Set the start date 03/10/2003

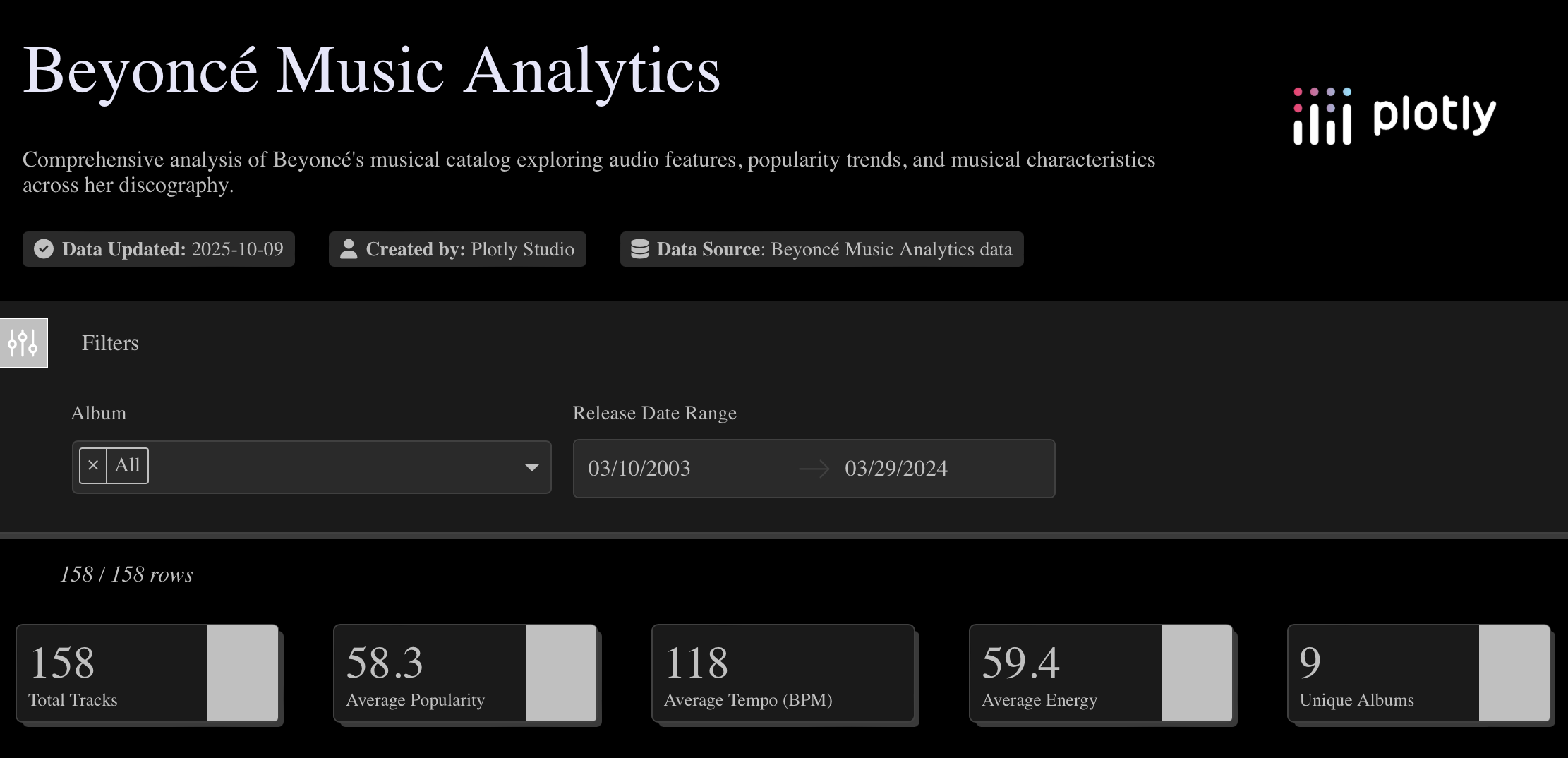pos(639,469)
